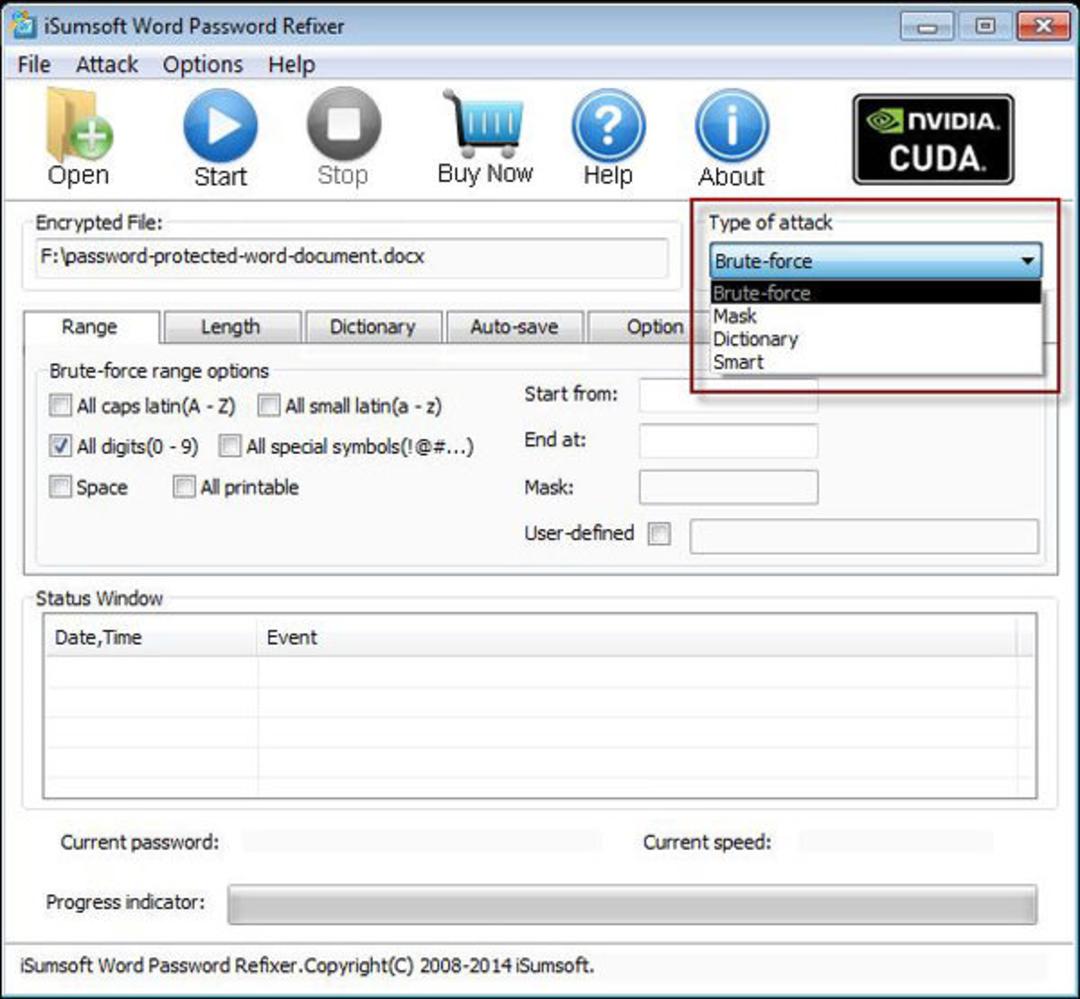The width and height of the screenshot is (1080, 999).
Task: Switch to the Auto-save tab
Action: [x=515, y=327]
